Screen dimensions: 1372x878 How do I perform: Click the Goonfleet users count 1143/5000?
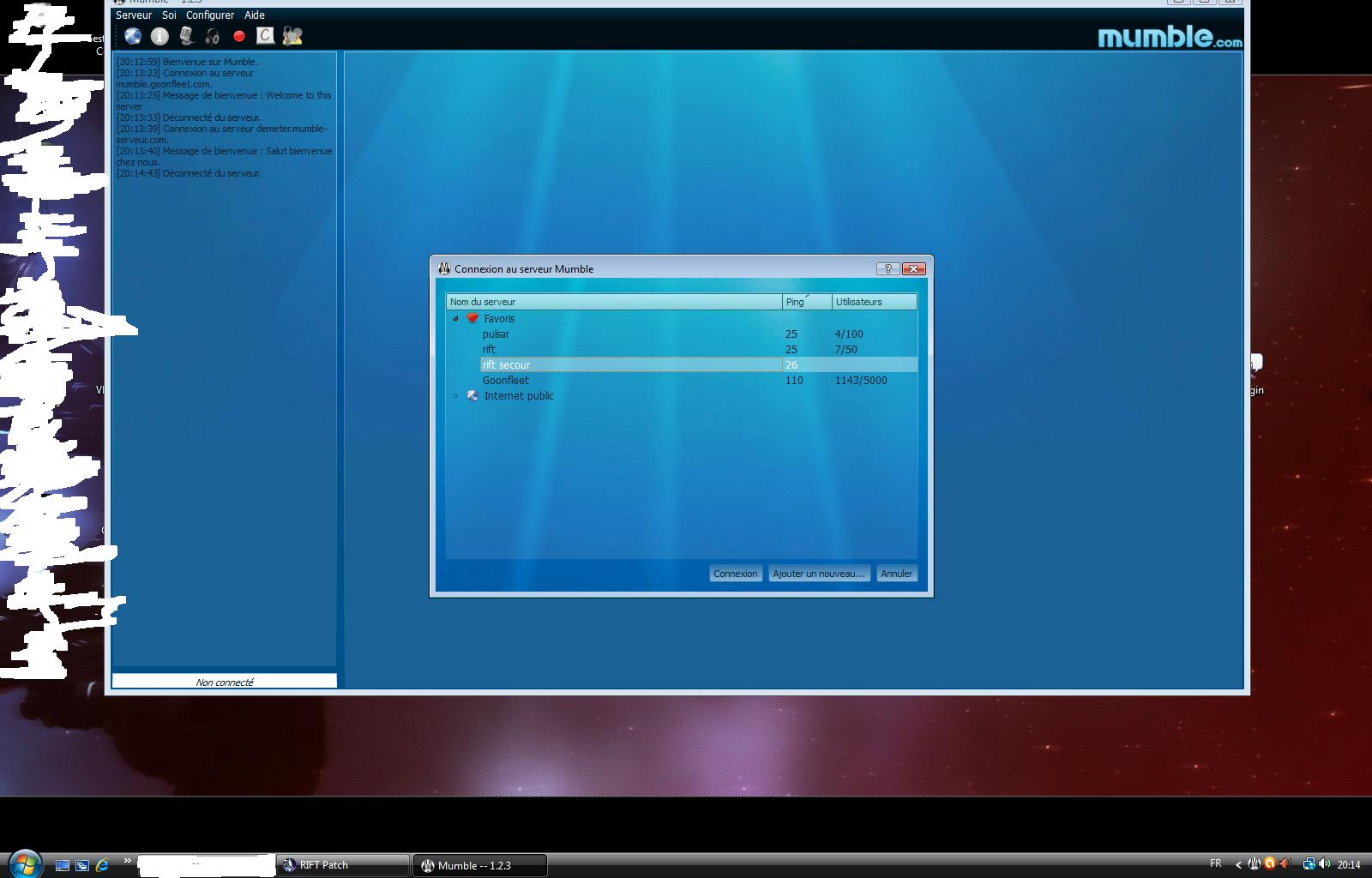861,381
